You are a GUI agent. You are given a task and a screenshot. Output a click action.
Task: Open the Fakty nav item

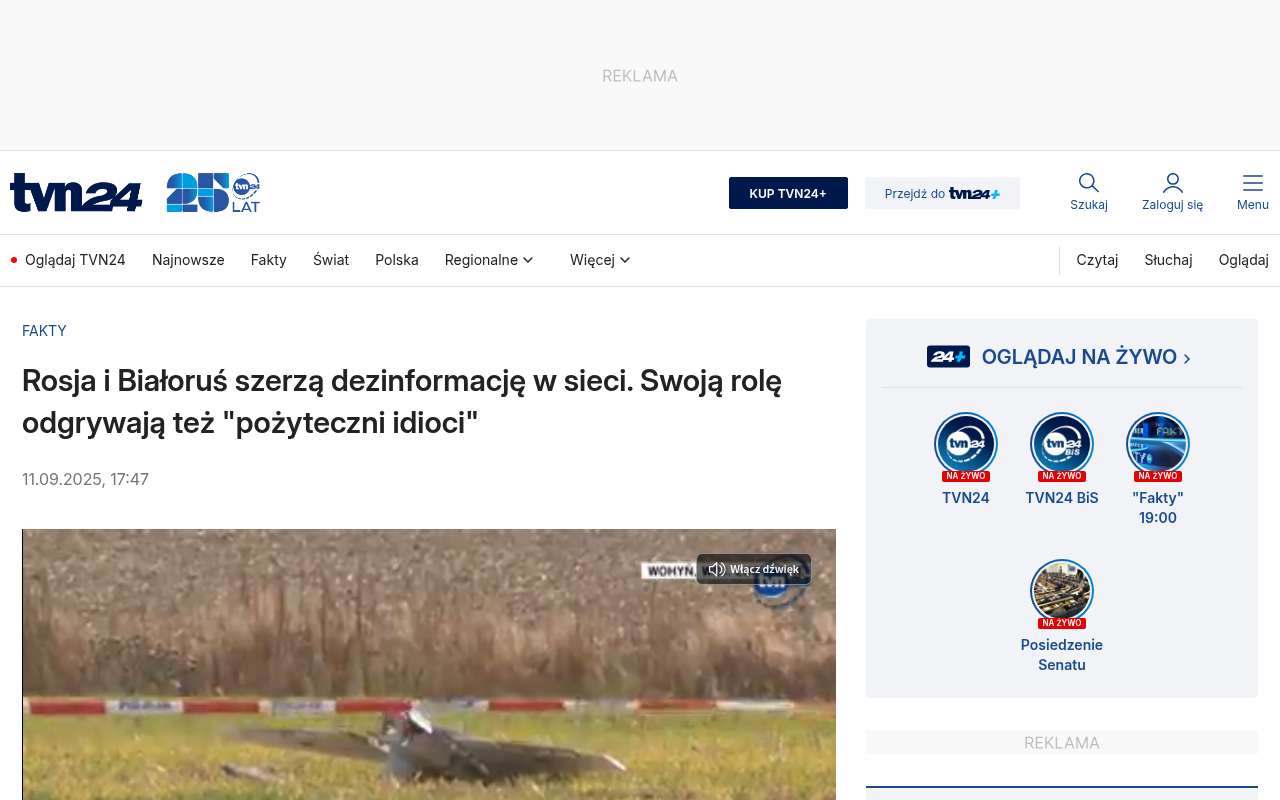point(269,260)
